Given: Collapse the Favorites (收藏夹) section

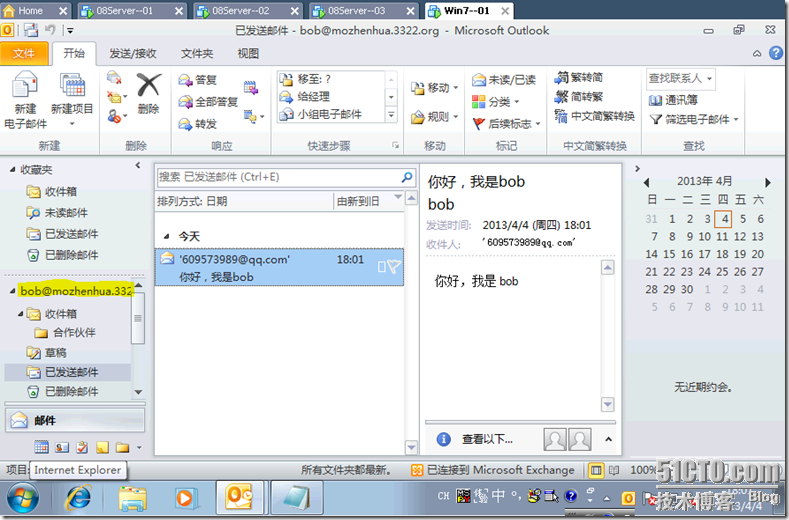Looking at the screenshot, I should [x=13, y=170].
